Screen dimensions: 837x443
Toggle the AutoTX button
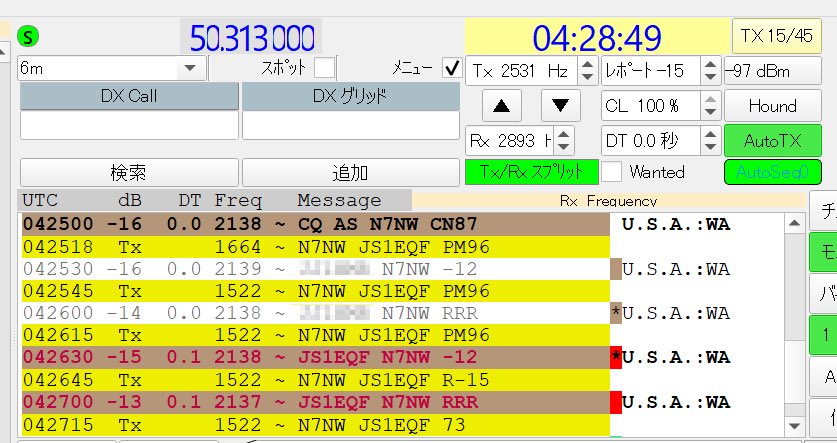[772, 141]
